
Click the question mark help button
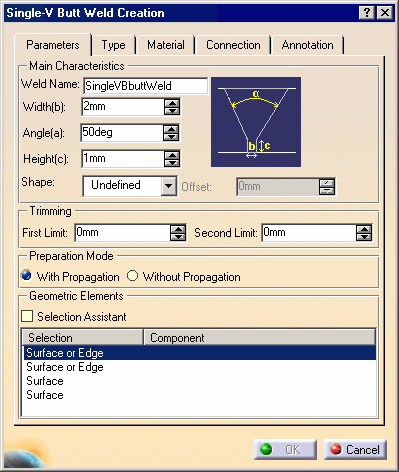(x=367, y=13)
